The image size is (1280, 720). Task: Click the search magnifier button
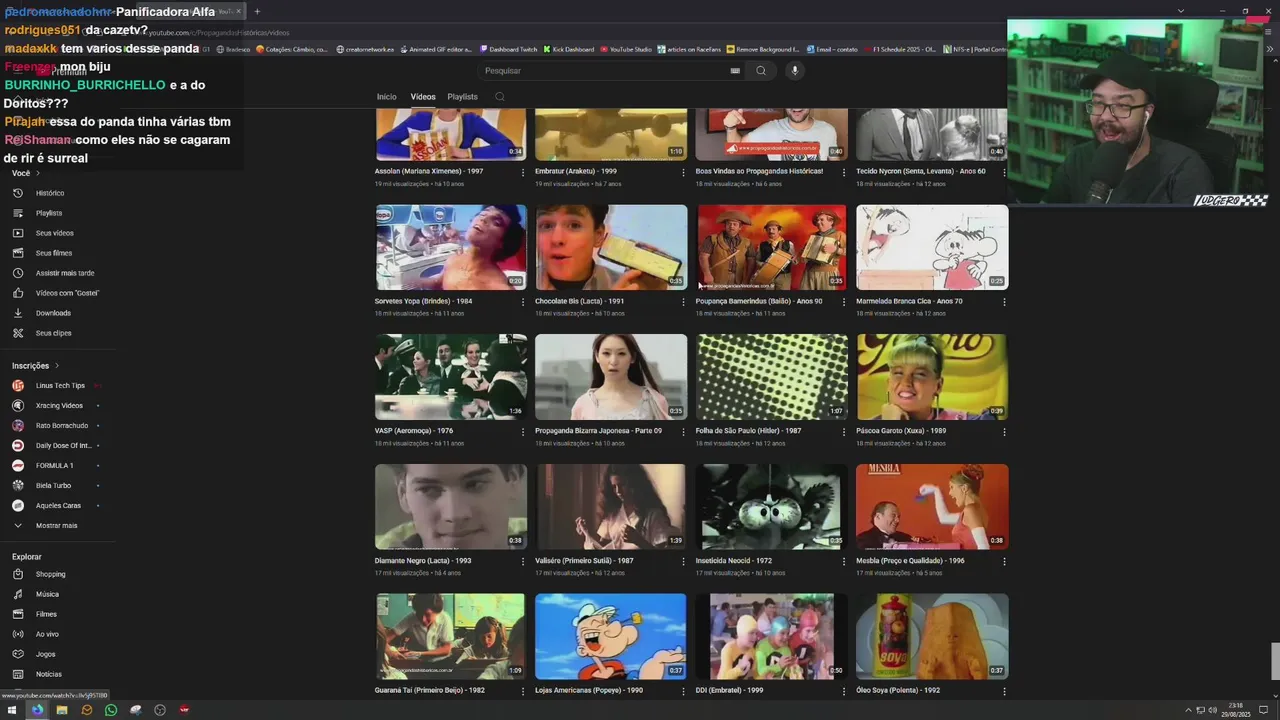[x=761, y=71]
